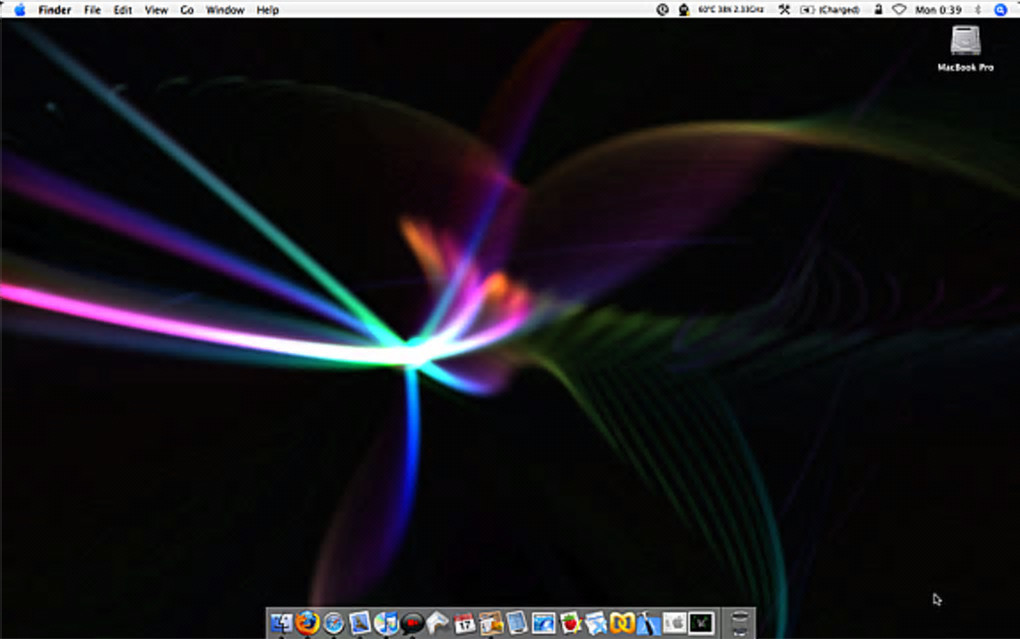Open the Apple menu
1020x639 pixels.
click(19, 10)
